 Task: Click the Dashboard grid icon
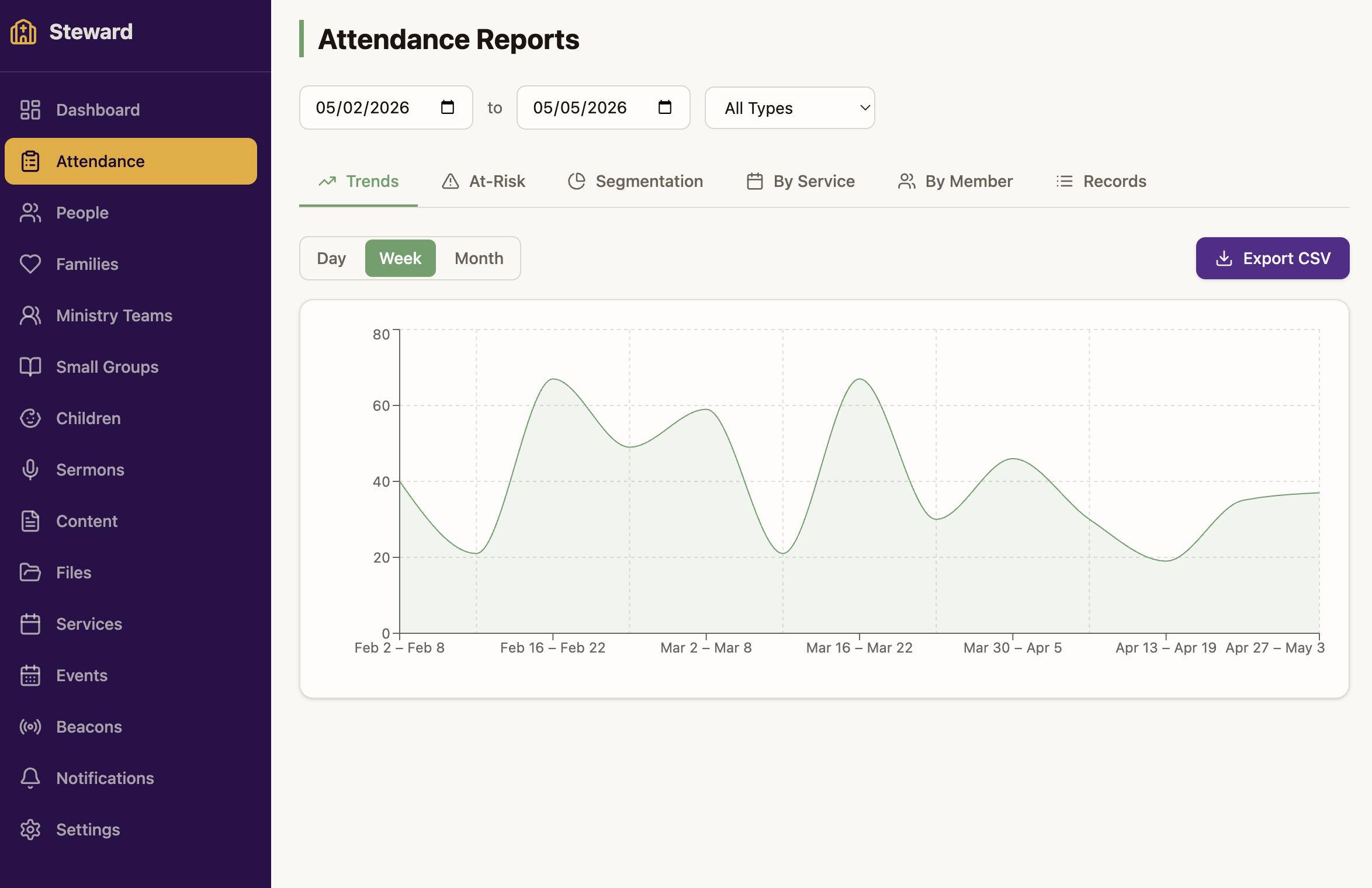tap(30, 110)
